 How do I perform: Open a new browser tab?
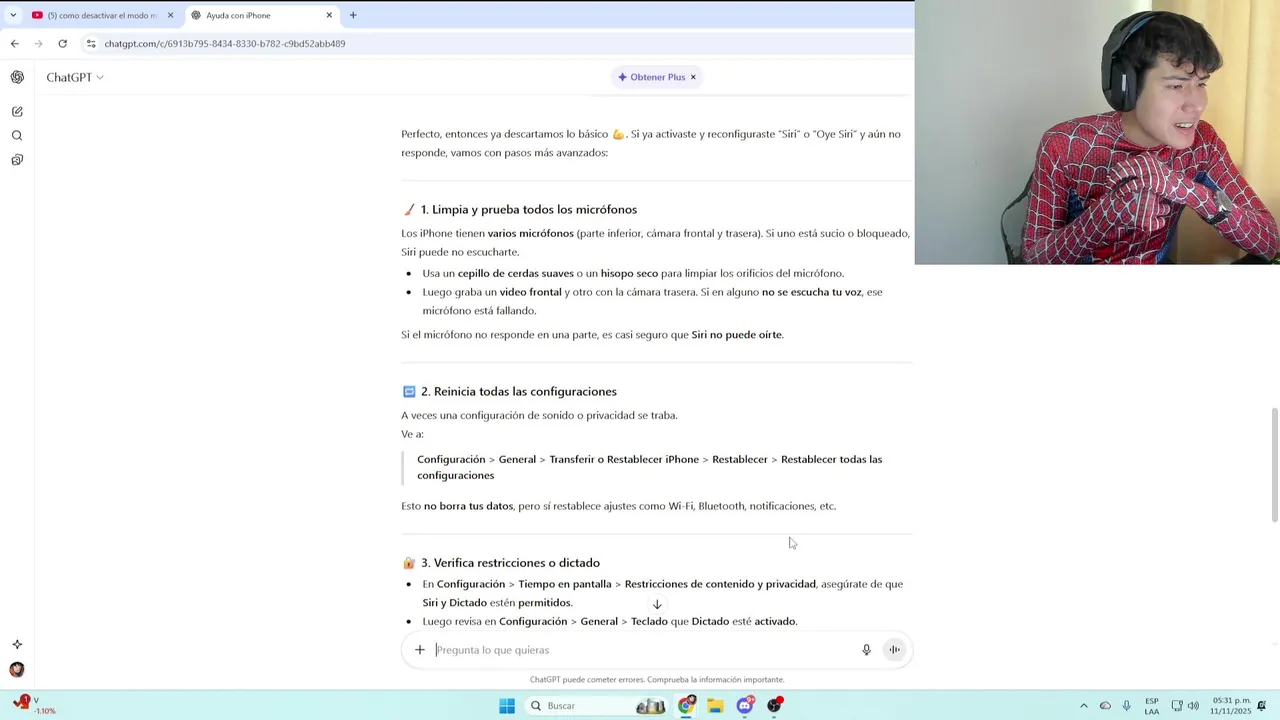(353, 15)
